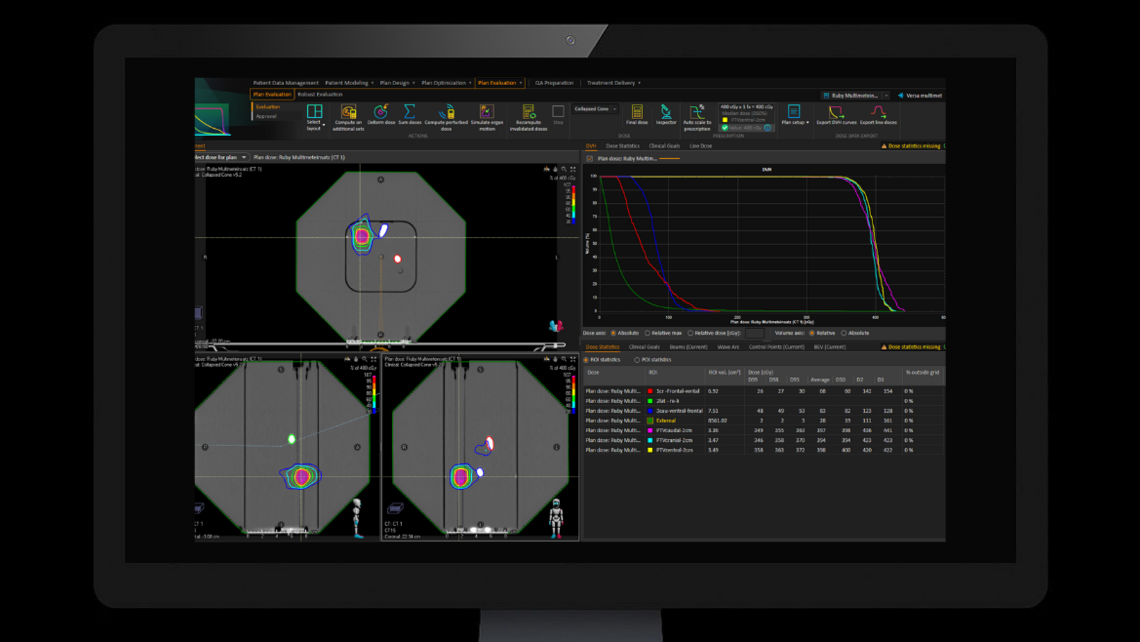This screenshot has height=642, width=1140.
Task: Select the Absolute dose axis option
Action: coord(614,332)
